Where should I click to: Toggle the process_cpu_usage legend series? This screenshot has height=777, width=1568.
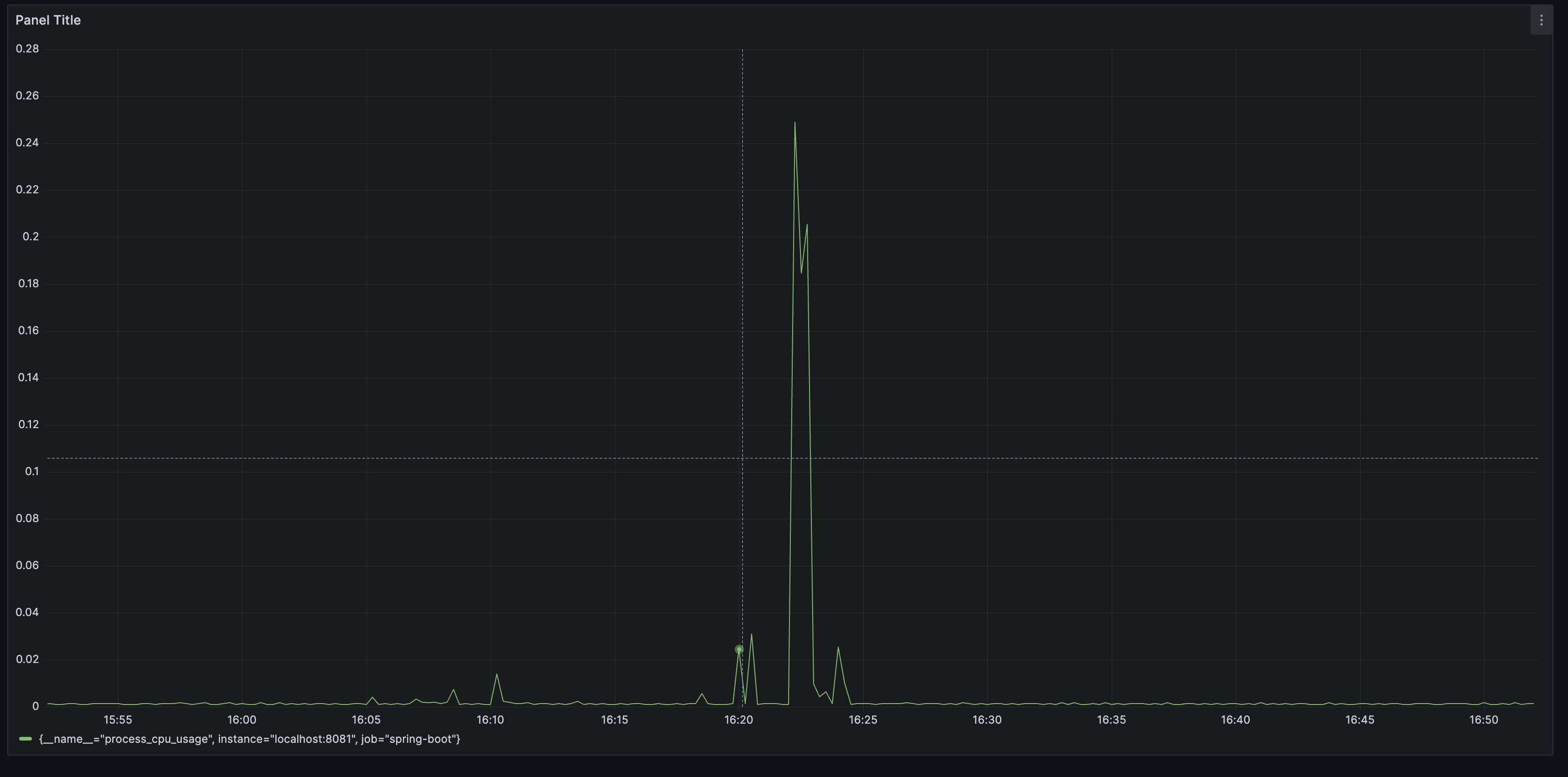click(250, 739)
